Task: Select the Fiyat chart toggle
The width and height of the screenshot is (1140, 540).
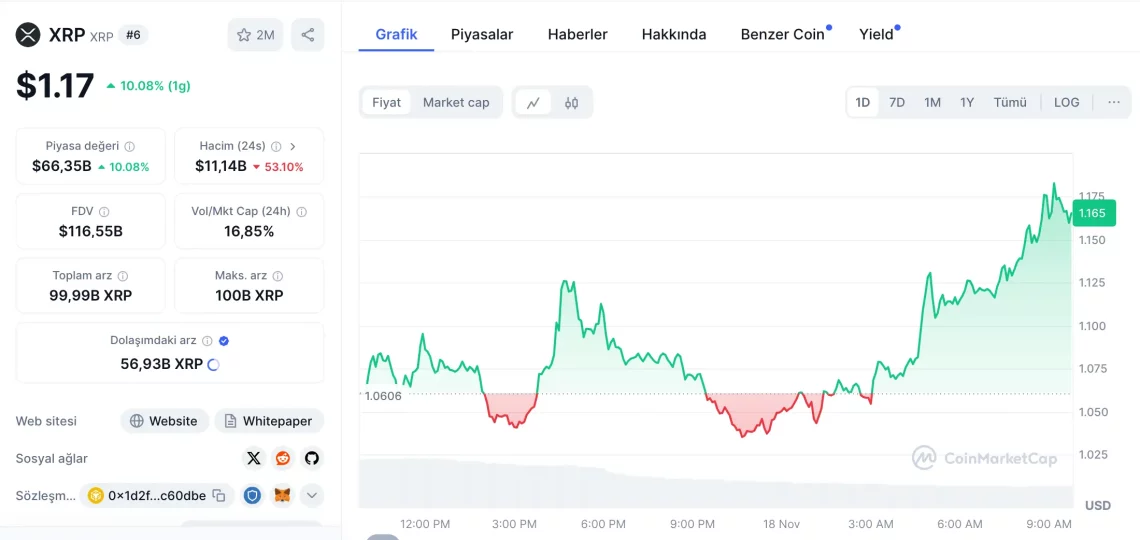Action: [x=386, y=102]
